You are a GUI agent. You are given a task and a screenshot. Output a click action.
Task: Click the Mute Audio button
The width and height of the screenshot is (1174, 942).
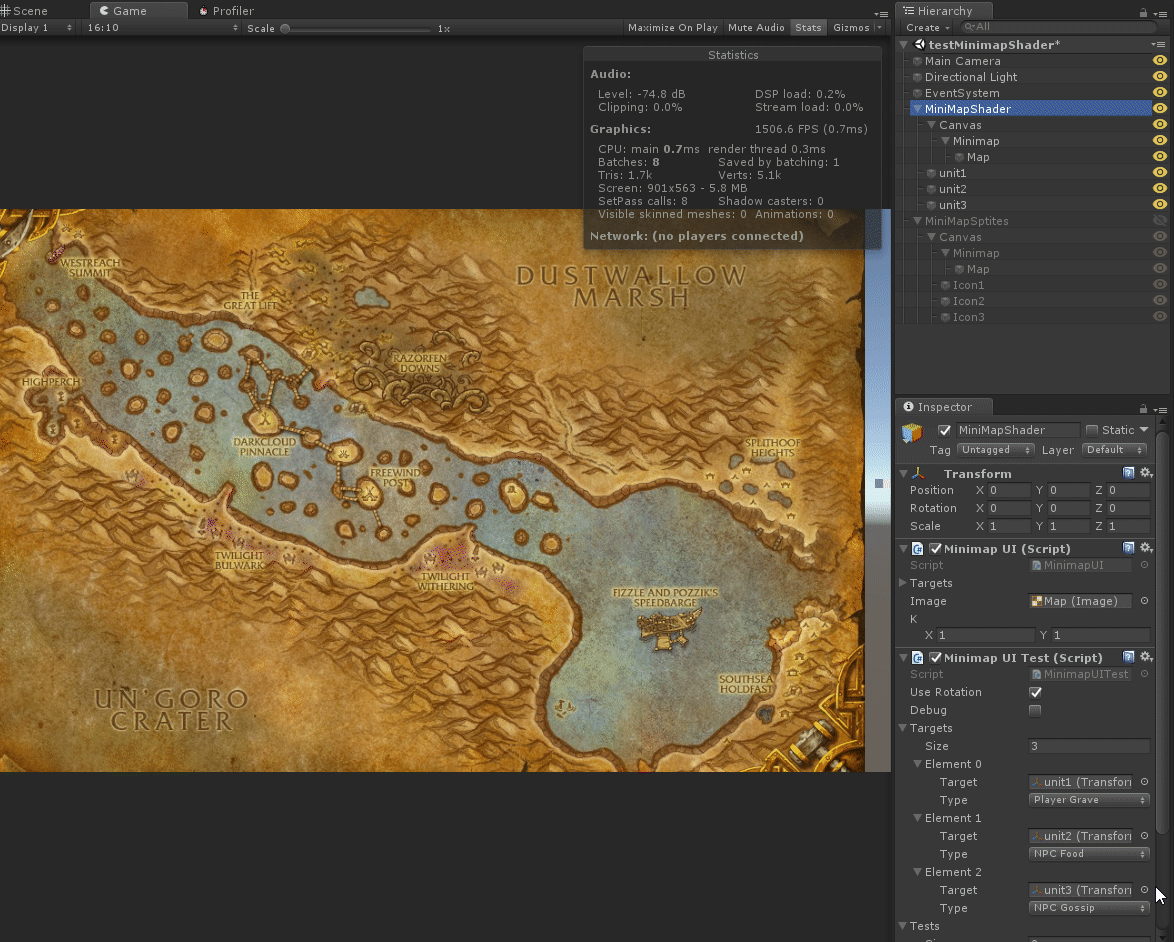pyautogui.click(x=756, y=28)
